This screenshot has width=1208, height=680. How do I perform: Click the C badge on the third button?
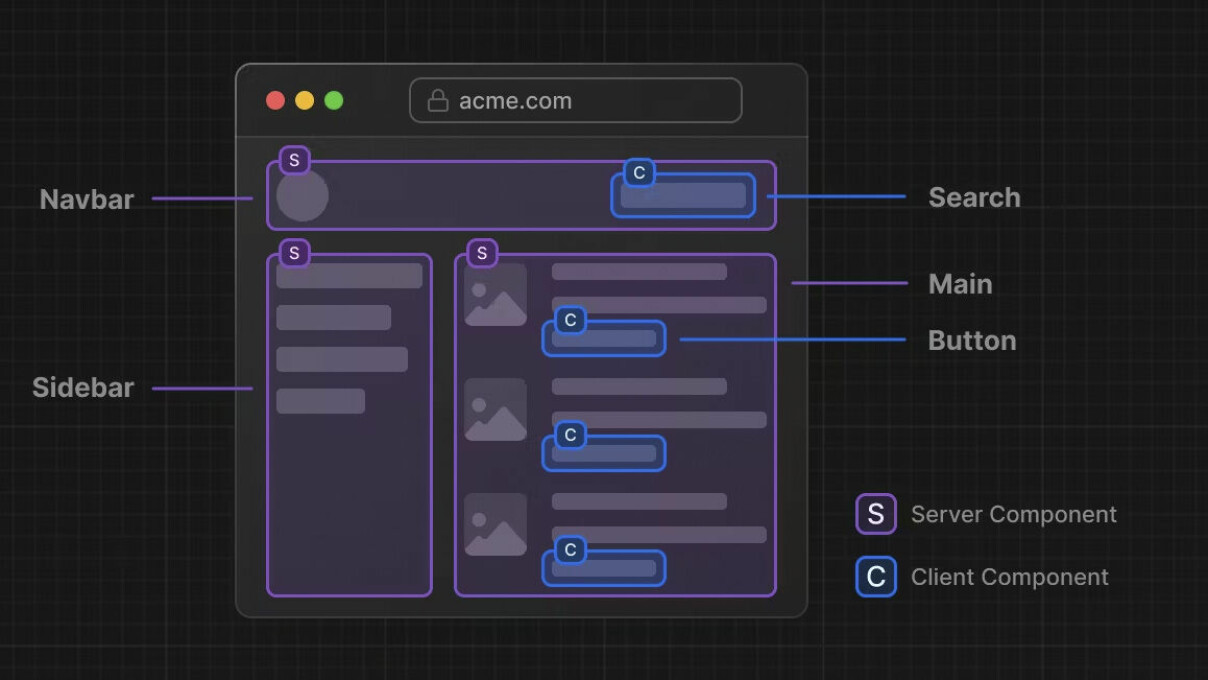point(570,550)
